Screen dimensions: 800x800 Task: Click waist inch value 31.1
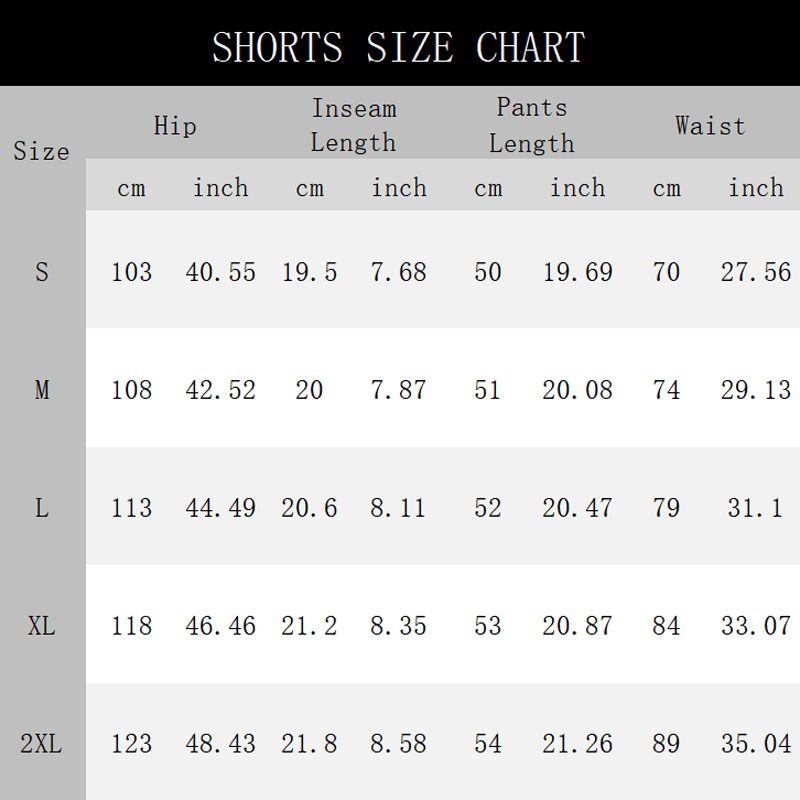point(755,508)
